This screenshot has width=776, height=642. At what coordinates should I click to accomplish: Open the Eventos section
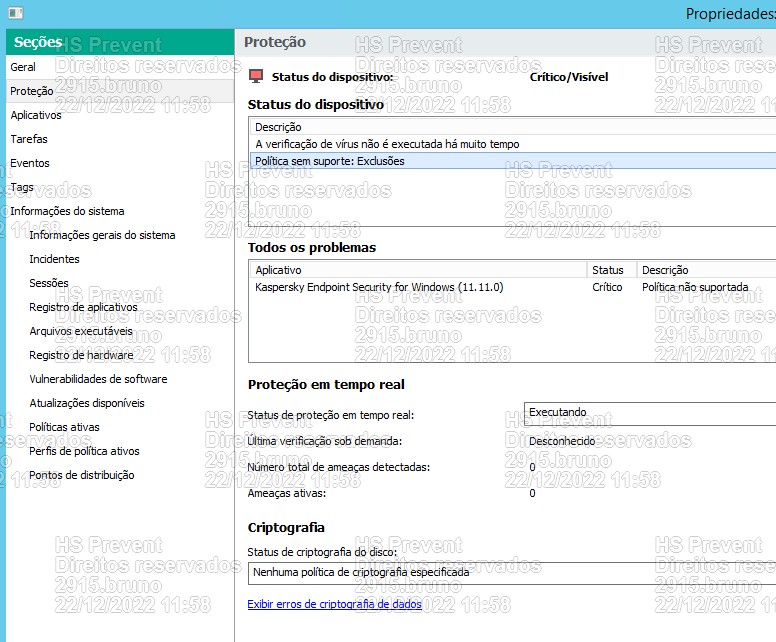click(30, 163)
